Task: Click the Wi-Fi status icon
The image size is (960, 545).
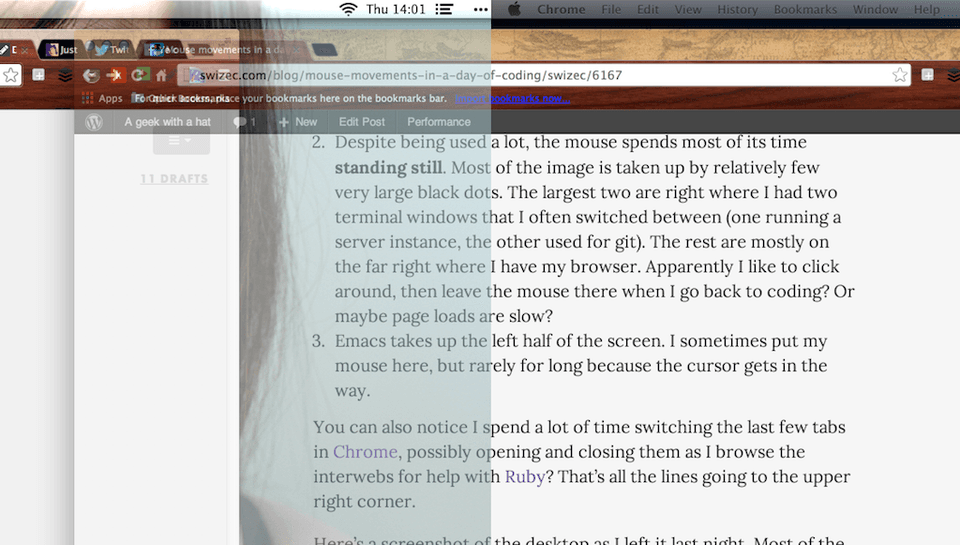Action: click(x=348, y=9)
